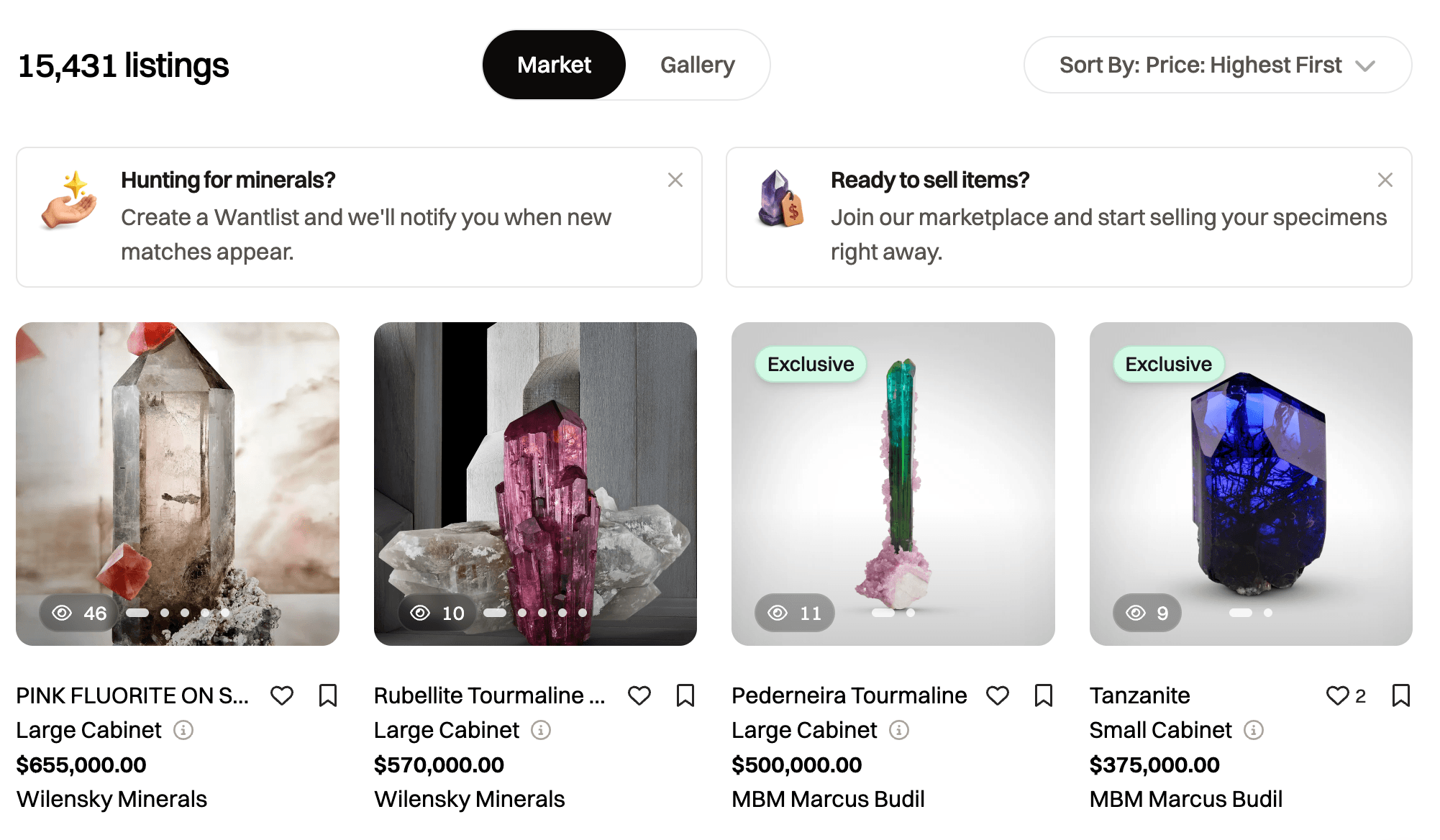Show Large Cabinet info for Pink Fluorite
The width and height of the screenshot is (1440, 840).
(183, 730)
